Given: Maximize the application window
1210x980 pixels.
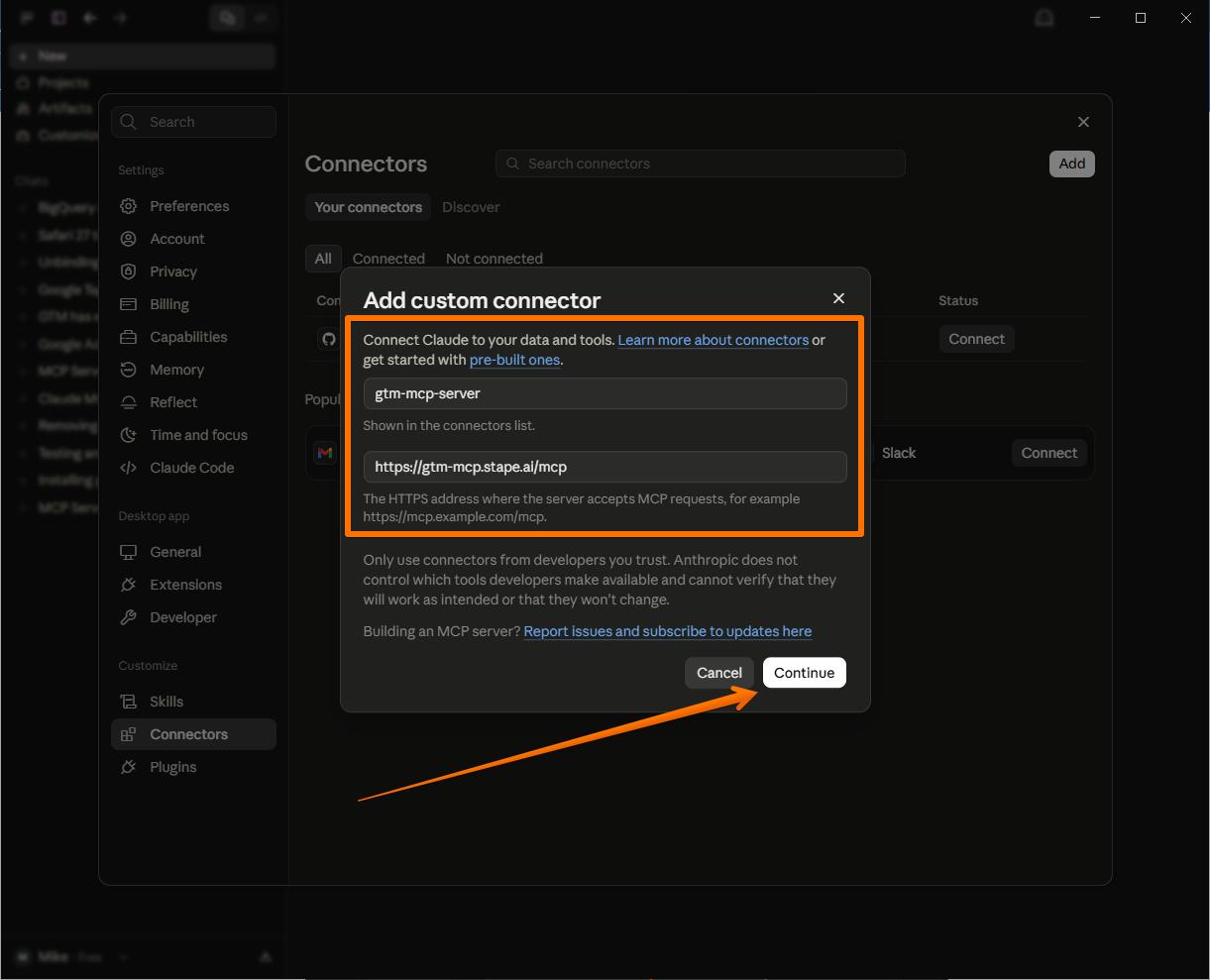Looking at the screenshot, I should 1141,18.
